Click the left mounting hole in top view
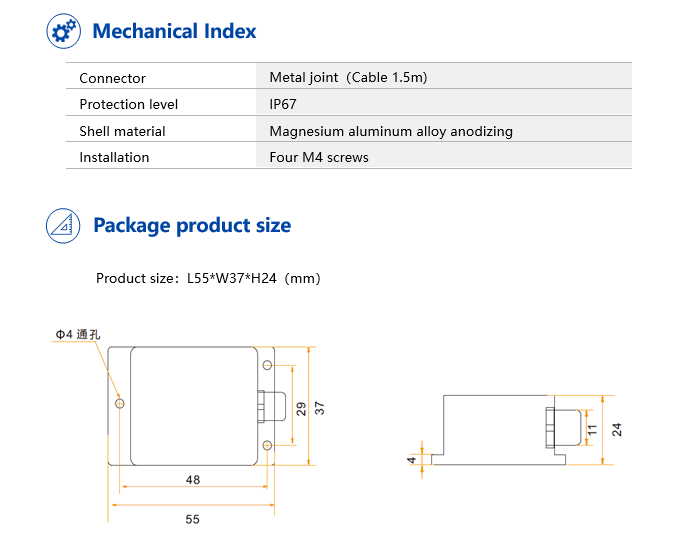This screenshot has width=700, height=550. (x=120, y=404)
